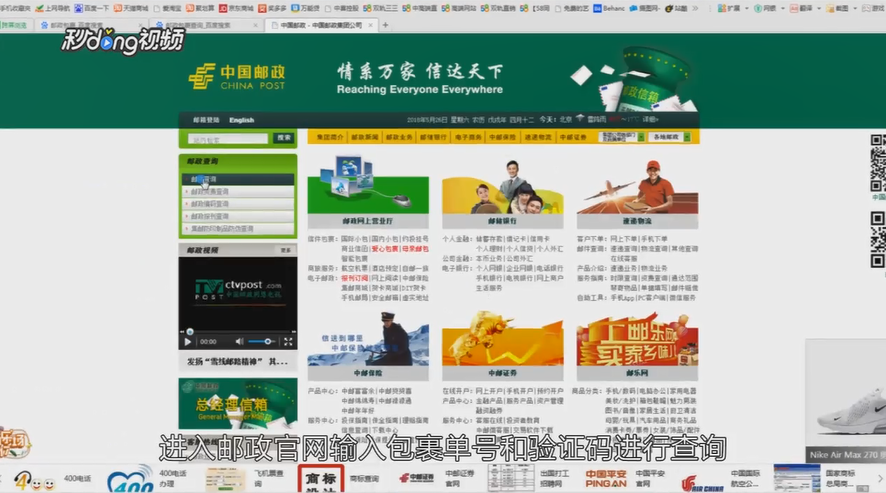Select the highlighted 邮件查询 sidebar item
Image resolution: width=886 pixels, height=493 pixels.
click(238, 179)
